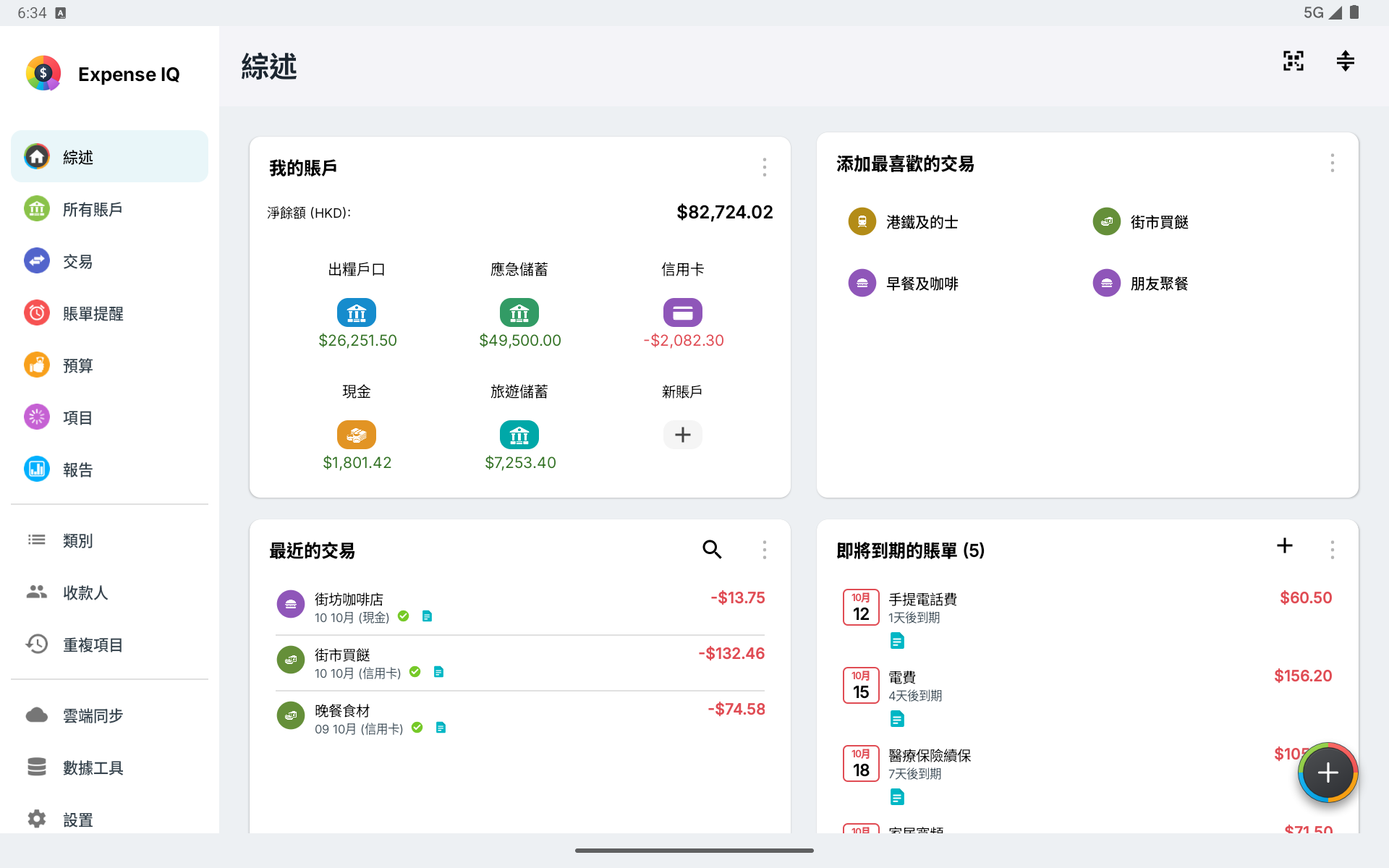This screenshot has height=868, width=1389.
Task: Select 綜述 in the sidebar
Action: [109, 157]
